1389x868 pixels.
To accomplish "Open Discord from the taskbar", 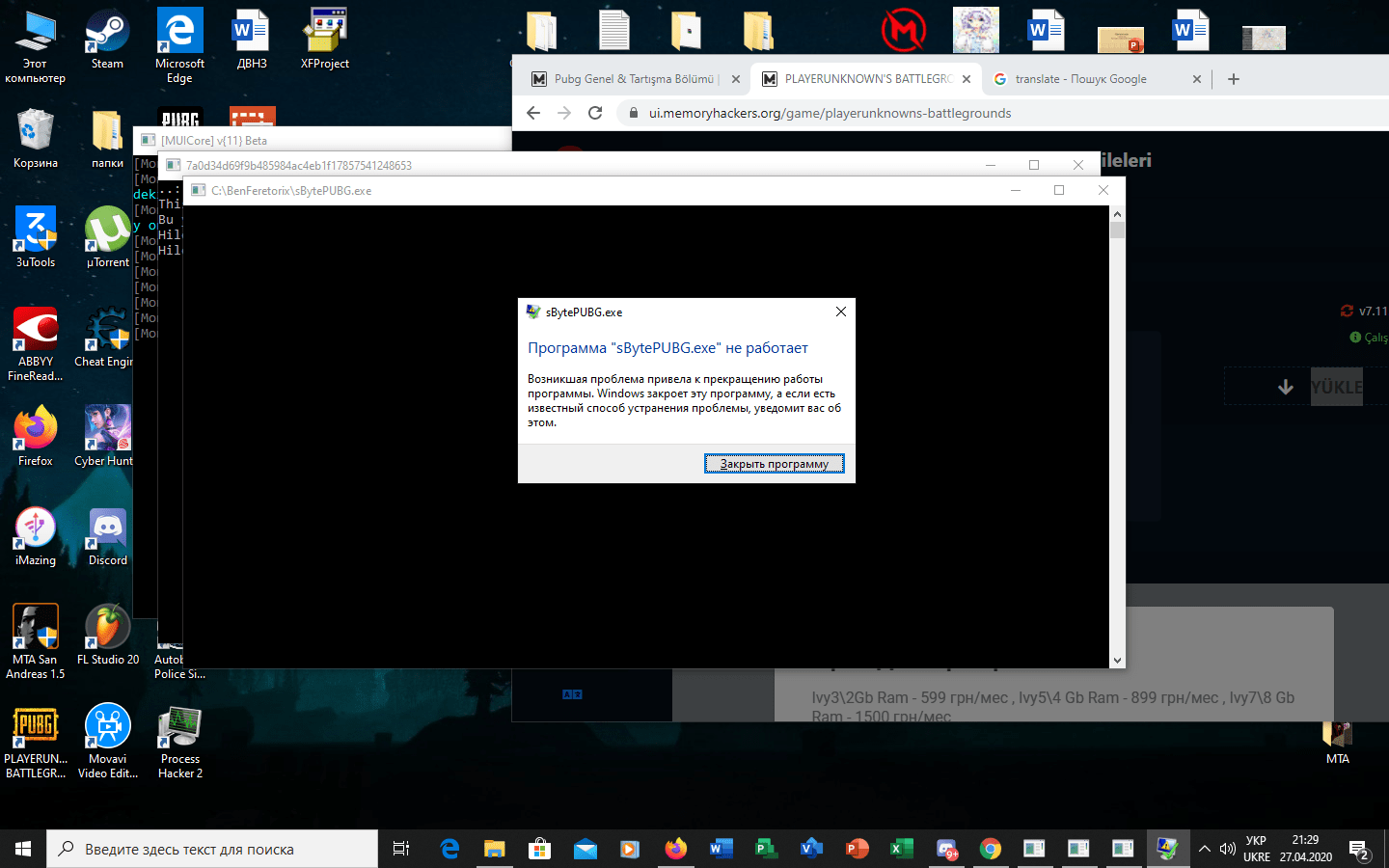I will pyautogui.click(x=946, y=849).
